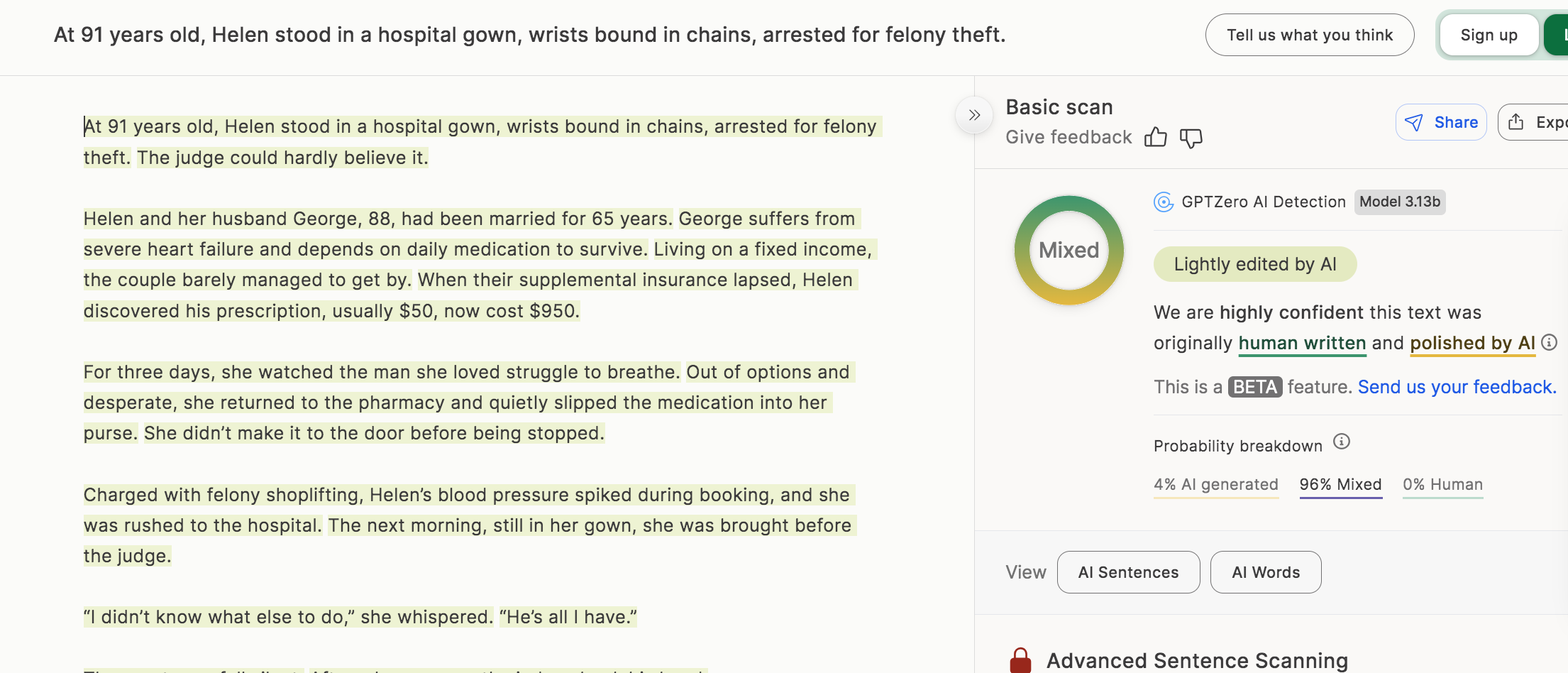Select the 96% Mixed breakdown
Image resolution: width=1568 pixels, height=673 pixels.
1340,485
